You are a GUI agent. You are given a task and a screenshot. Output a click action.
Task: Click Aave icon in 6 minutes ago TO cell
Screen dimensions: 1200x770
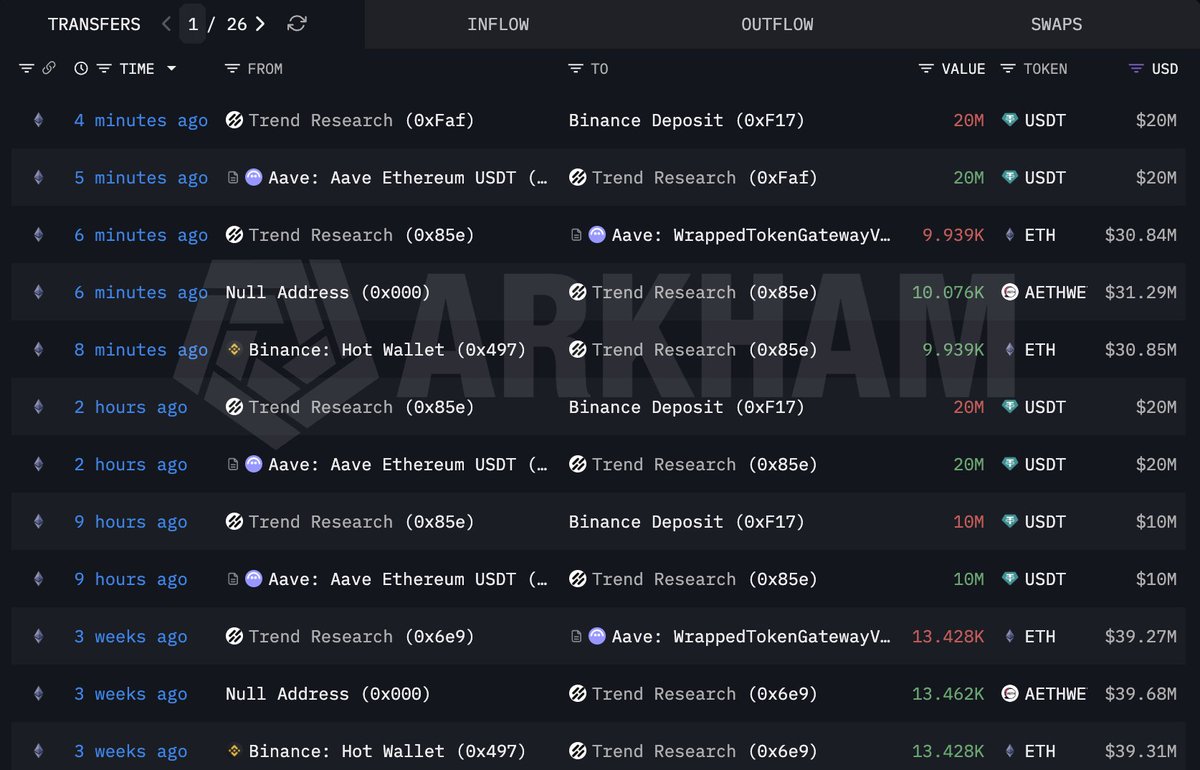tap(597, 235)
